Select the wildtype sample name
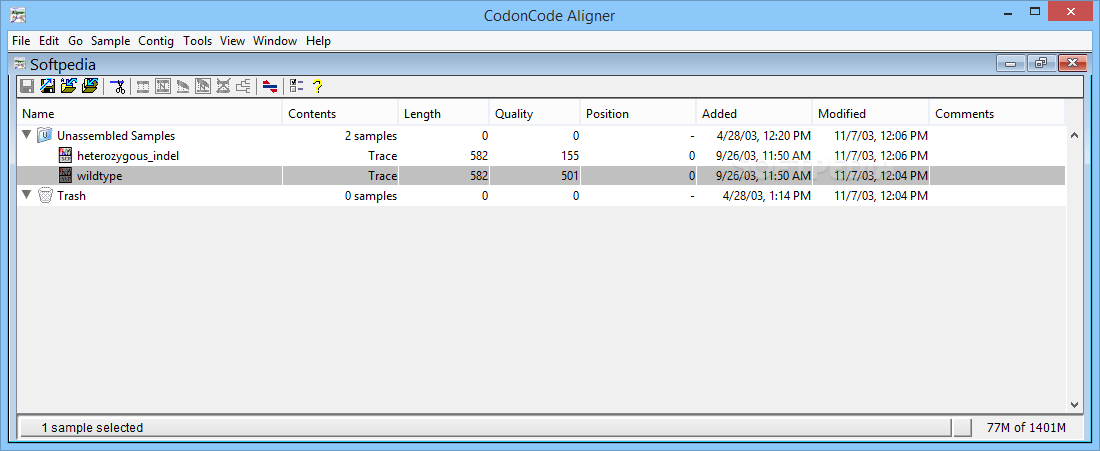The image size is (1100, 451). 100,176
